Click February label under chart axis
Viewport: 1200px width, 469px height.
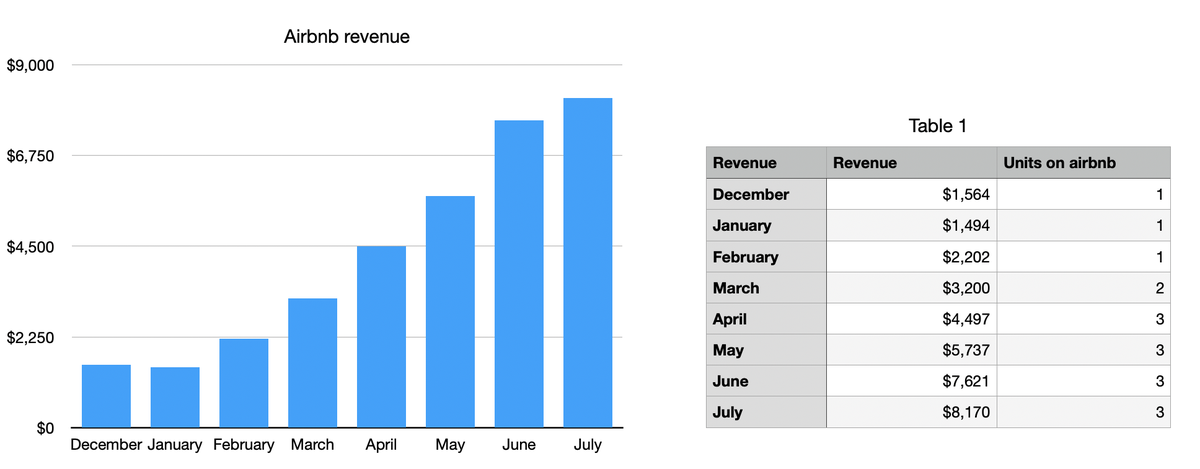(x=244, y=445)
